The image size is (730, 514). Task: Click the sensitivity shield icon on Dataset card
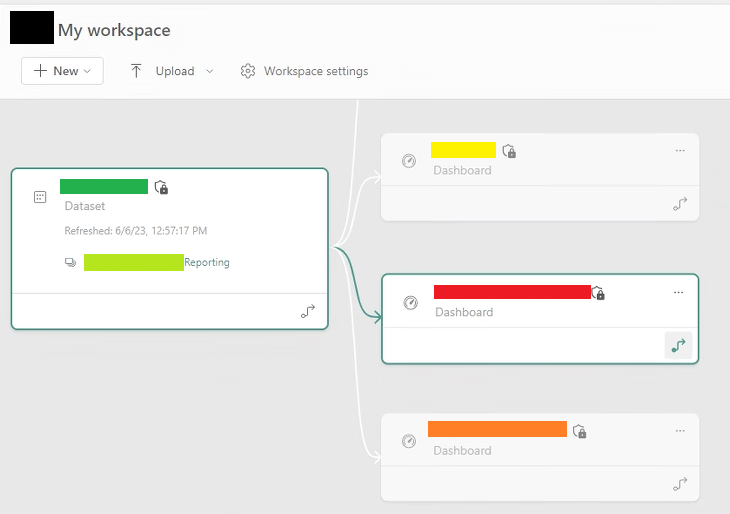coord(162,187)
